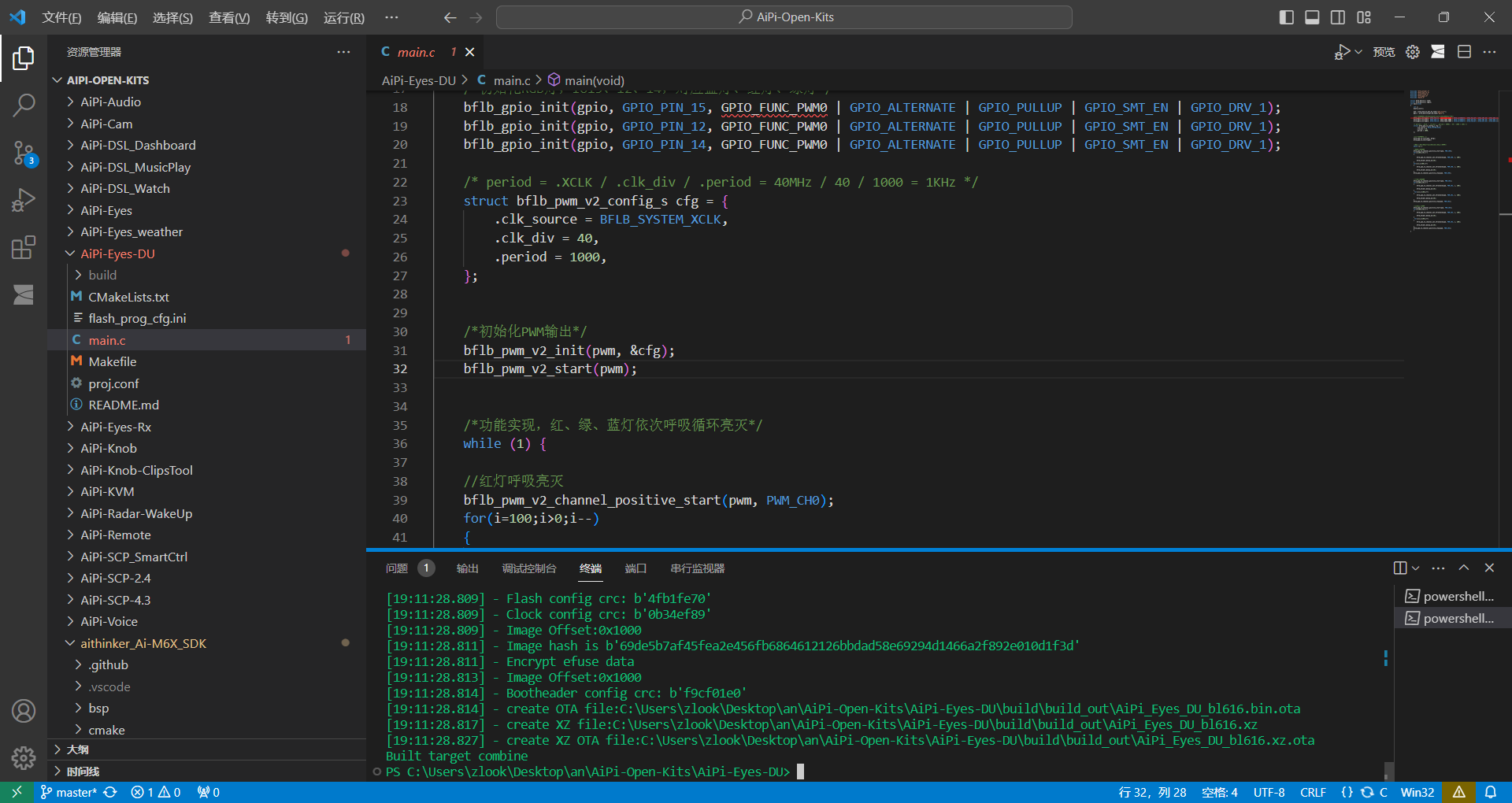Click CRLF line ending in status bar

tap(1313, 792)
